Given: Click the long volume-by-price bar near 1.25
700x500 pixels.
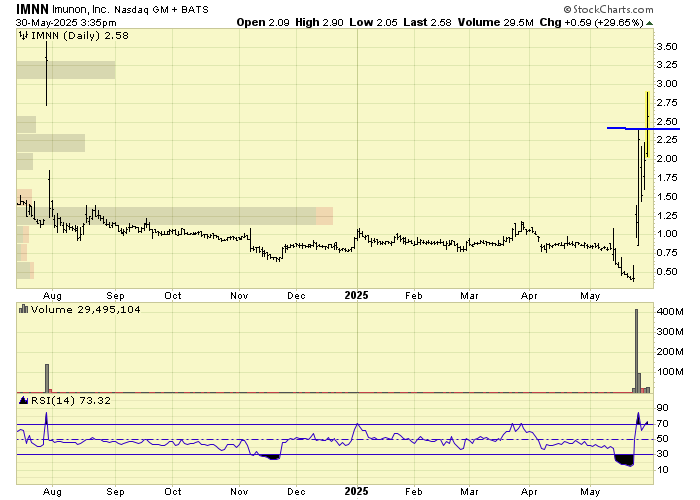Looking at the screenshot, I should click(175, 216).
